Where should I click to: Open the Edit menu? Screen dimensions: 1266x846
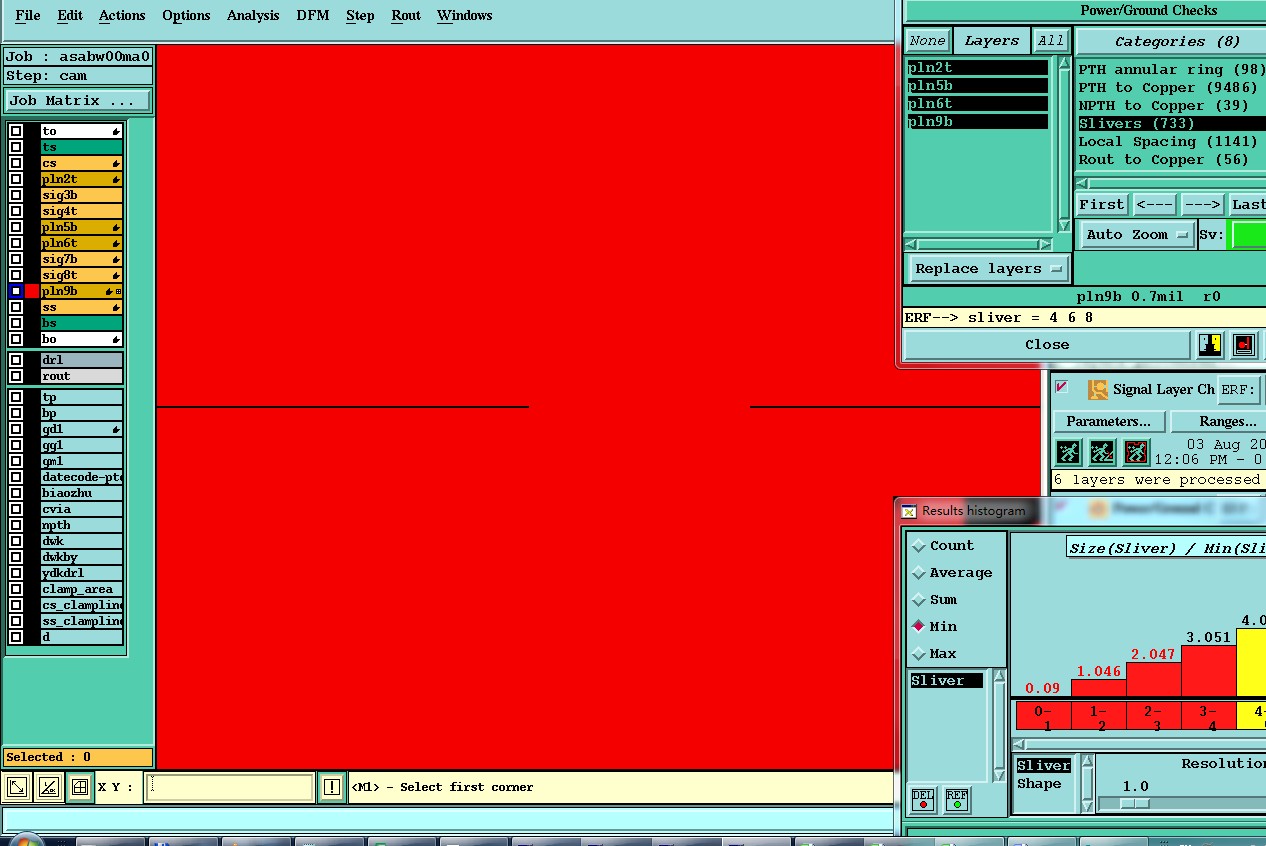click(70, 16)
